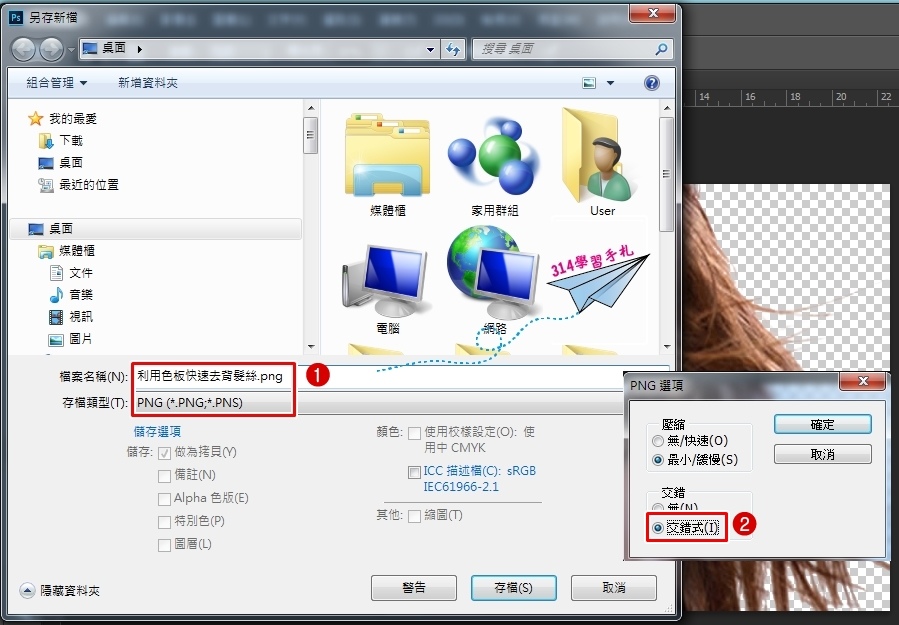The image size is (899, 625).
Task: Toggle the 做為拷貝 checkbox
Action: tap(165, 453)
